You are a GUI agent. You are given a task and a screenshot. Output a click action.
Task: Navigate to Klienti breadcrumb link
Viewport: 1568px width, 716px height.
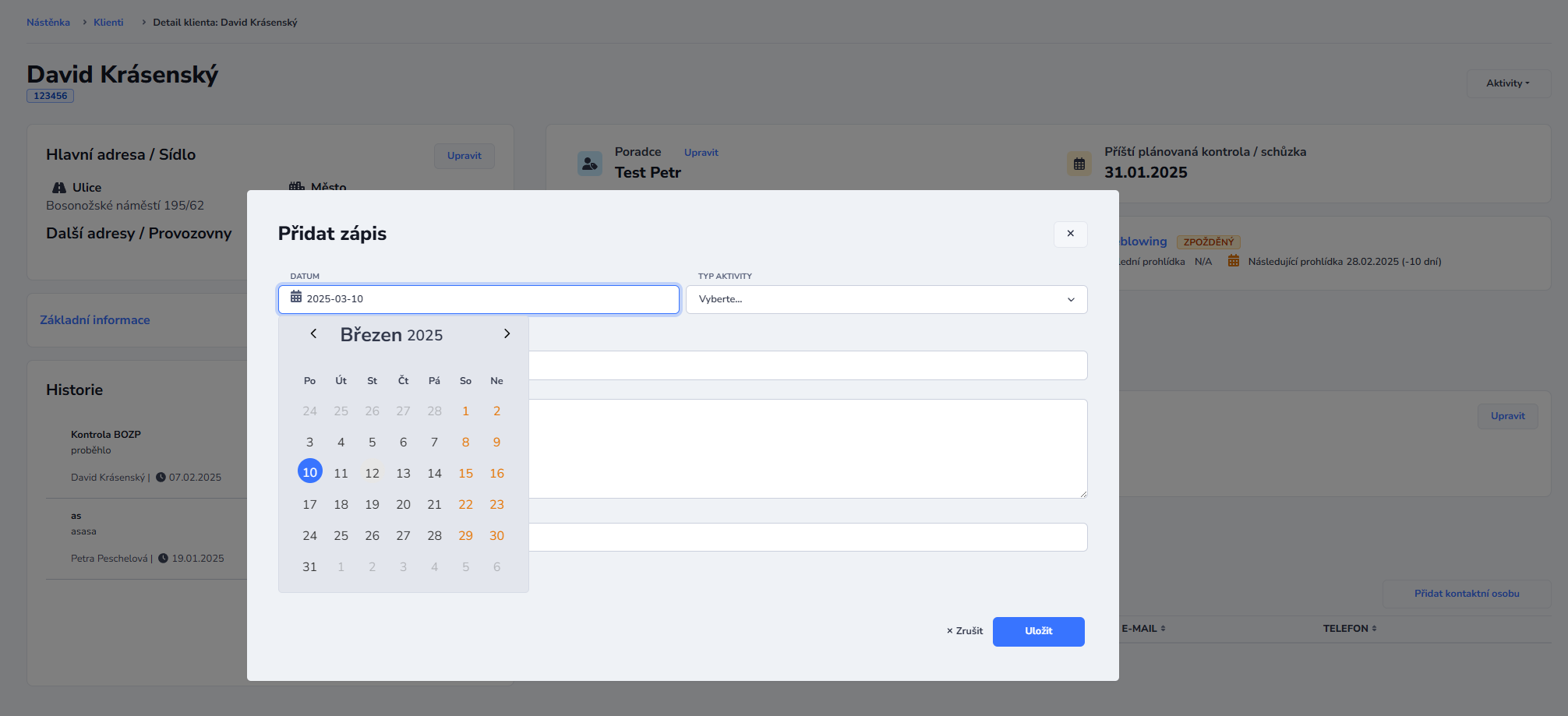click(x=108, y=23)
